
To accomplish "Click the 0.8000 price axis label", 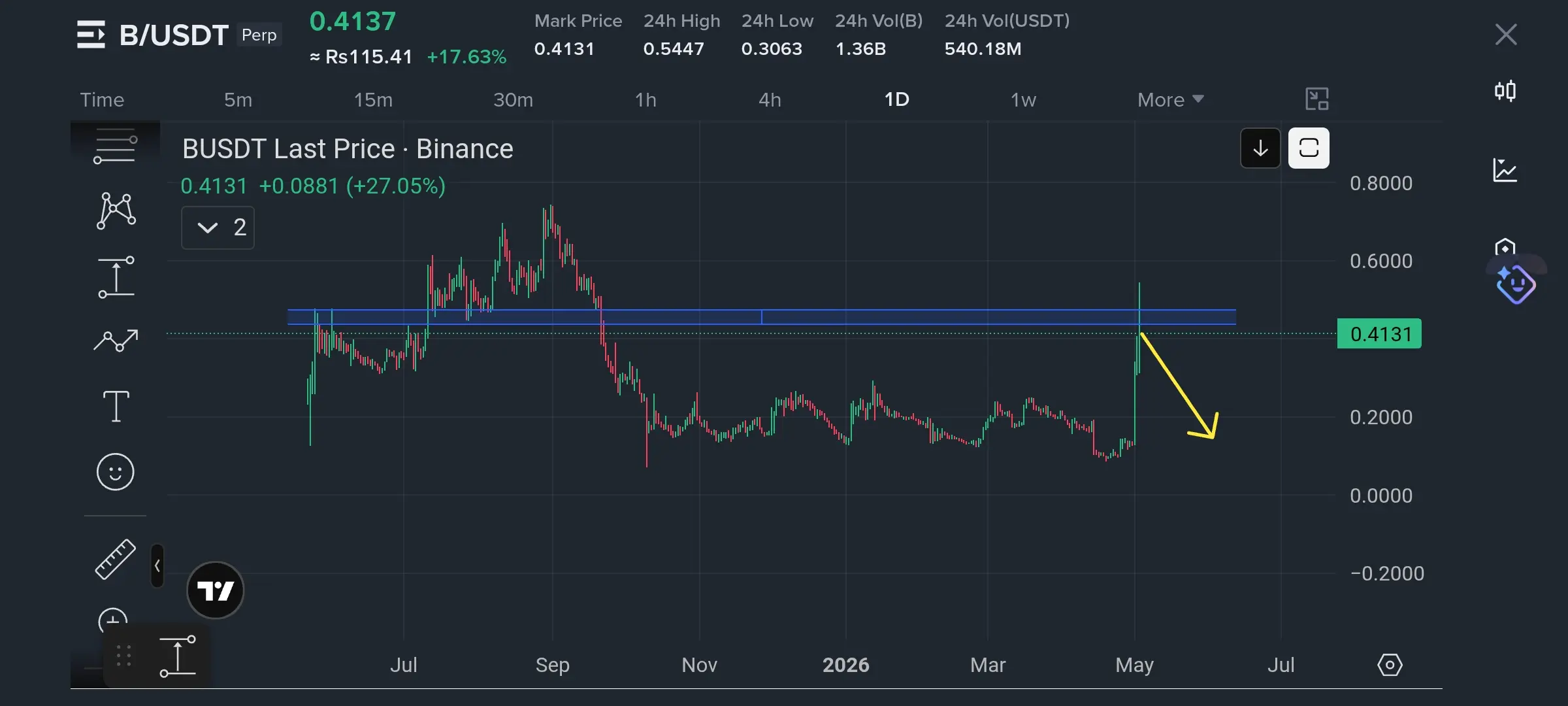I will (1381, 184).
